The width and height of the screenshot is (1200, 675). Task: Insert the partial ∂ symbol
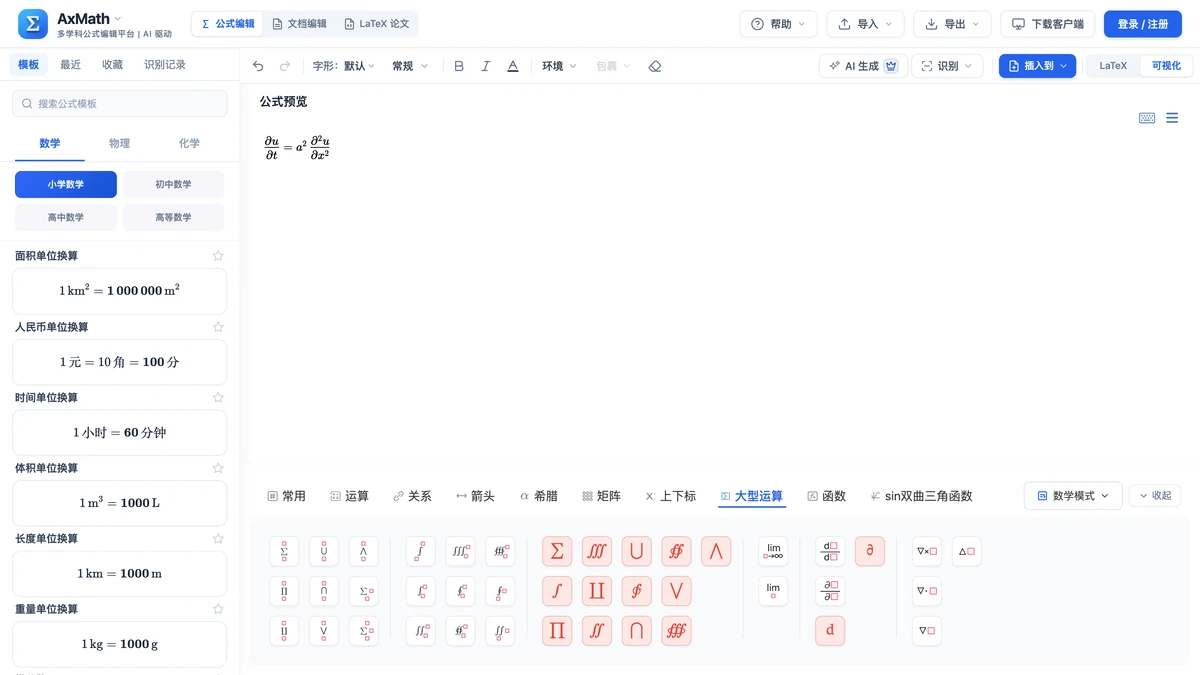[x=870, y=551]
